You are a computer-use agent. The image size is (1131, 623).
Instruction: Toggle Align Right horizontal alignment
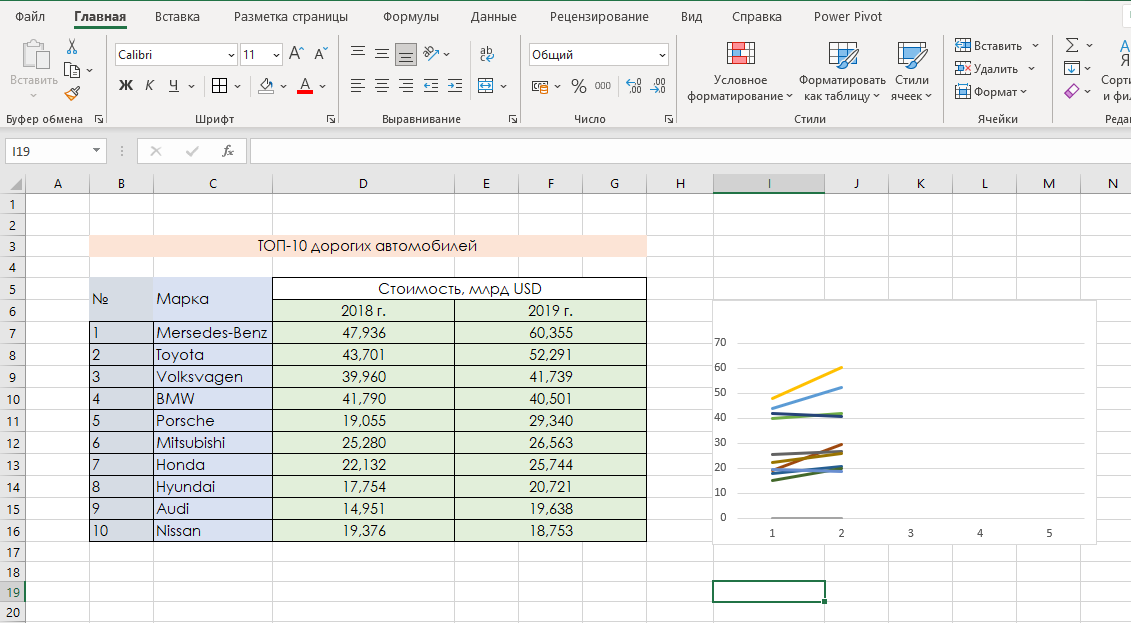[x=406, y=86]
